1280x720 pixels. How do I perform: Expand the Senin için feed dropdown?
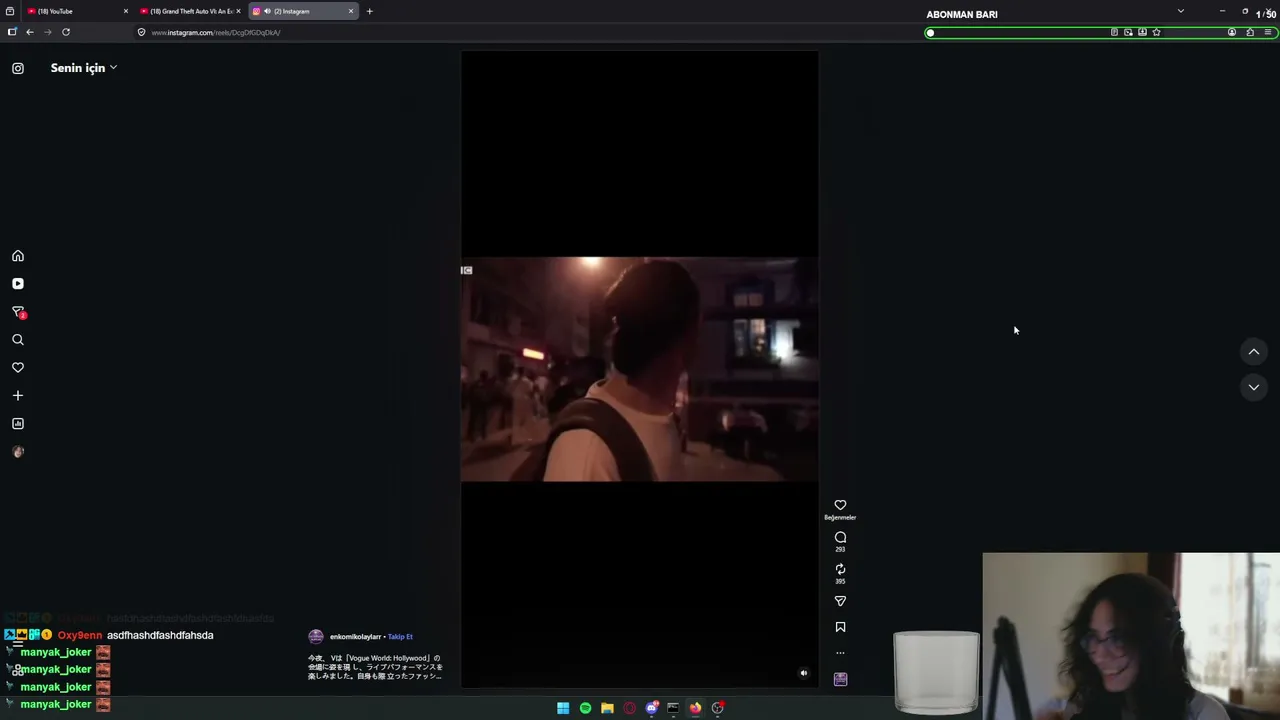[x=84, y=68]
